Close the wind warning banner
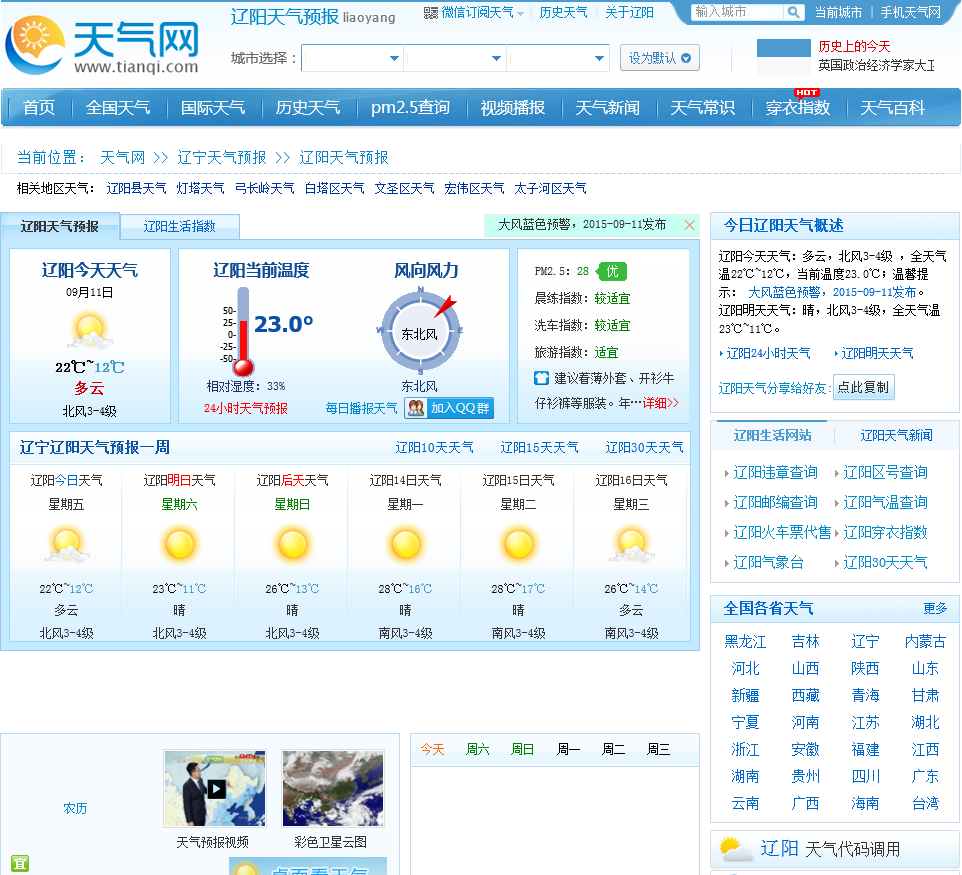 690,225
